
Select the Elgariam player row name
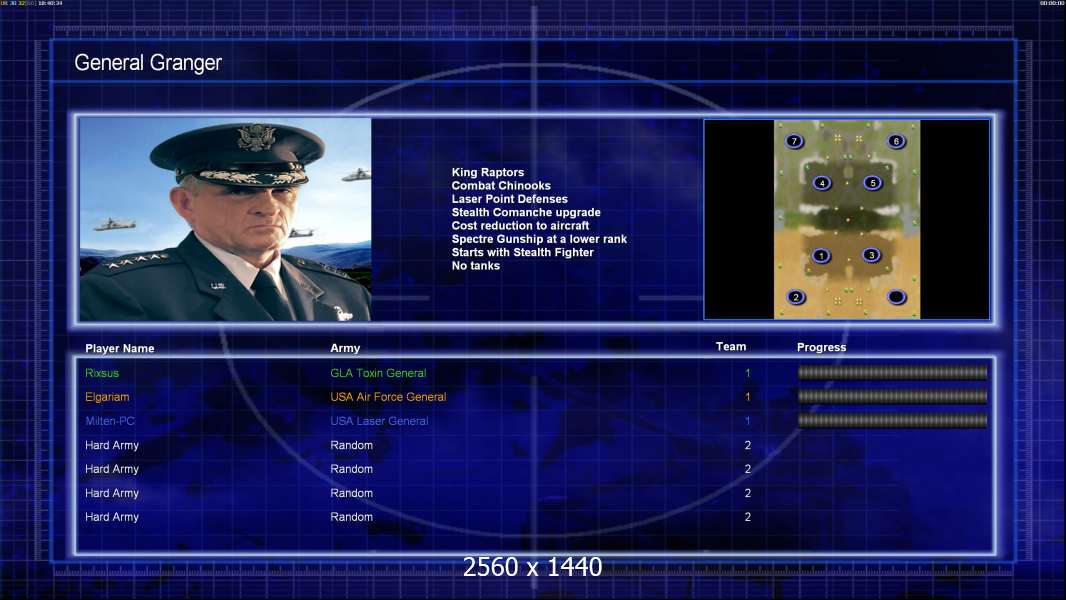tap(107, 397)
